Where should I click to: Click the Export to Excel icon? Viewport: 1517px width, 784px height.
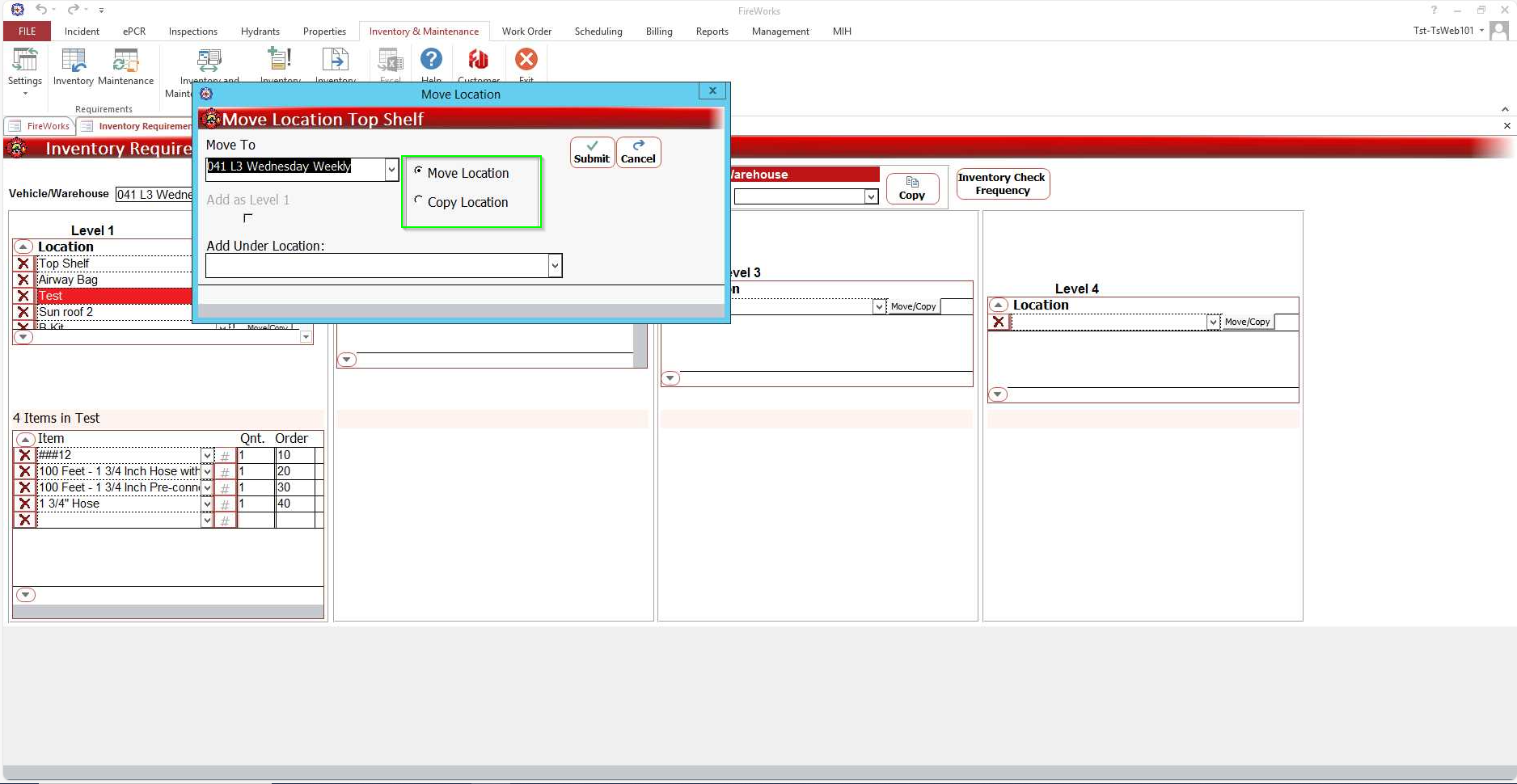(x=391, y=61)
